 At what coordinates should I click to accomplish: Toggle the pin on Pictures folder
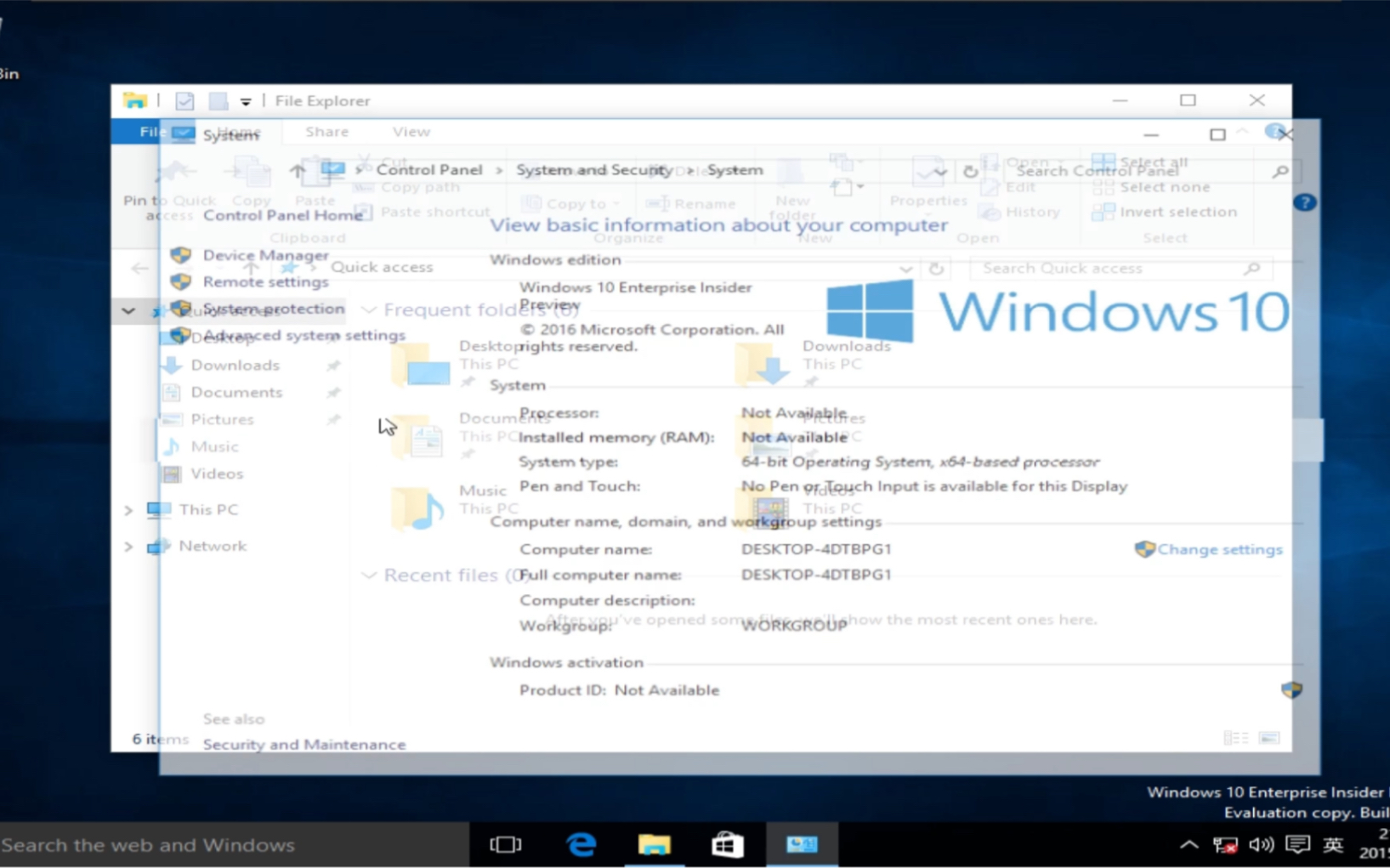[x=332, y=419]
